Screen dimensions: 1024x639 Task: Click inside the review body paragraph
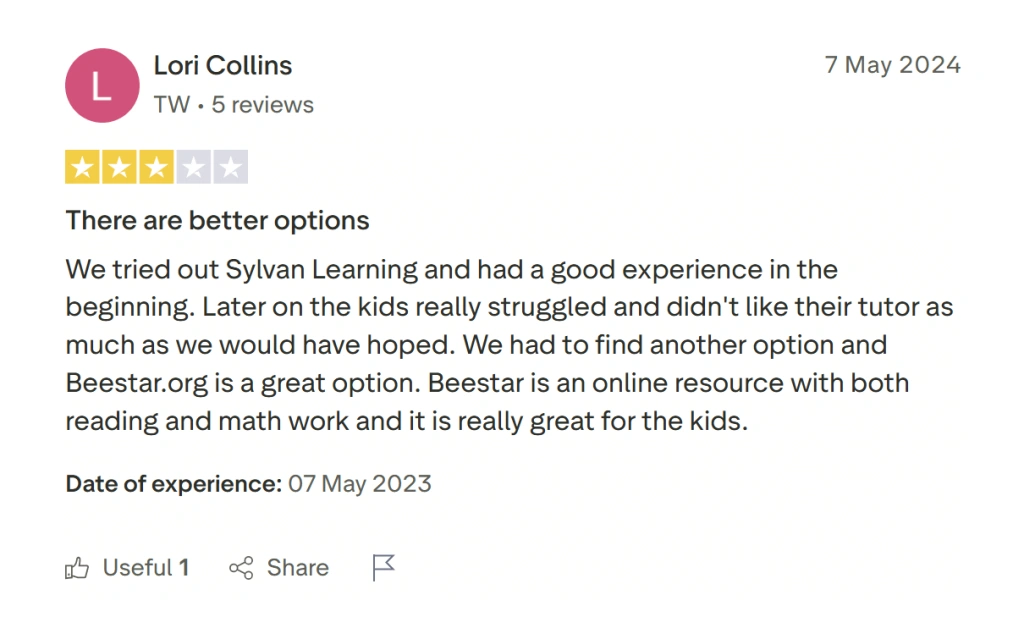tap(450, 344)
